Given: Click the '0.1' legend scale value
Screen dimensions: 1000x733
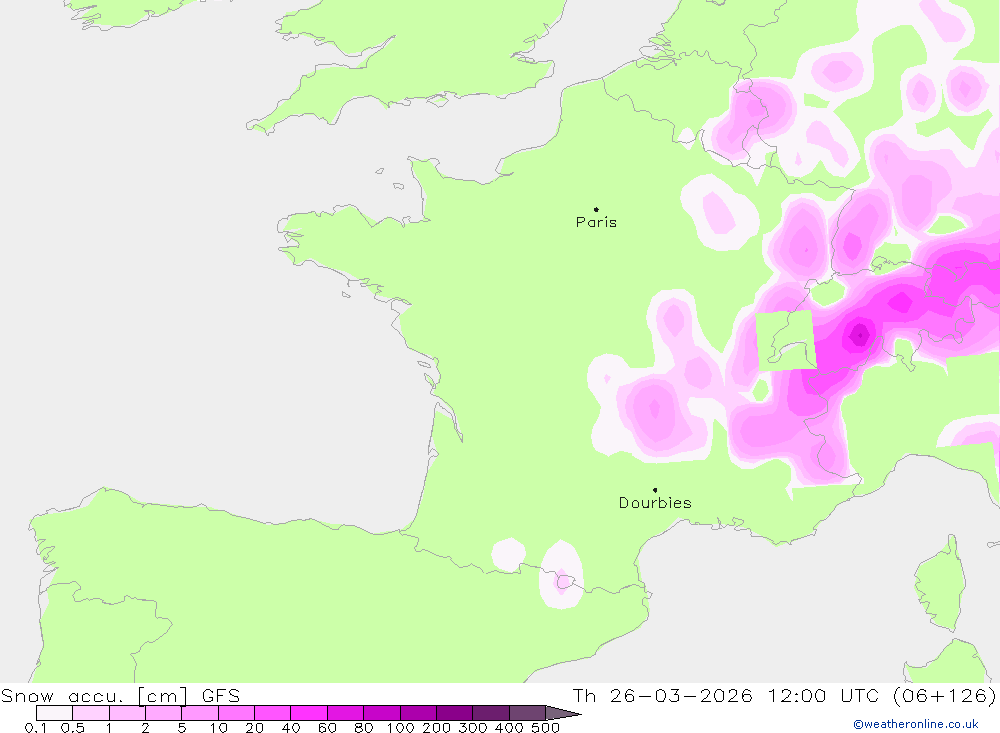Looking at the screenshot, I should pos(36,728).
